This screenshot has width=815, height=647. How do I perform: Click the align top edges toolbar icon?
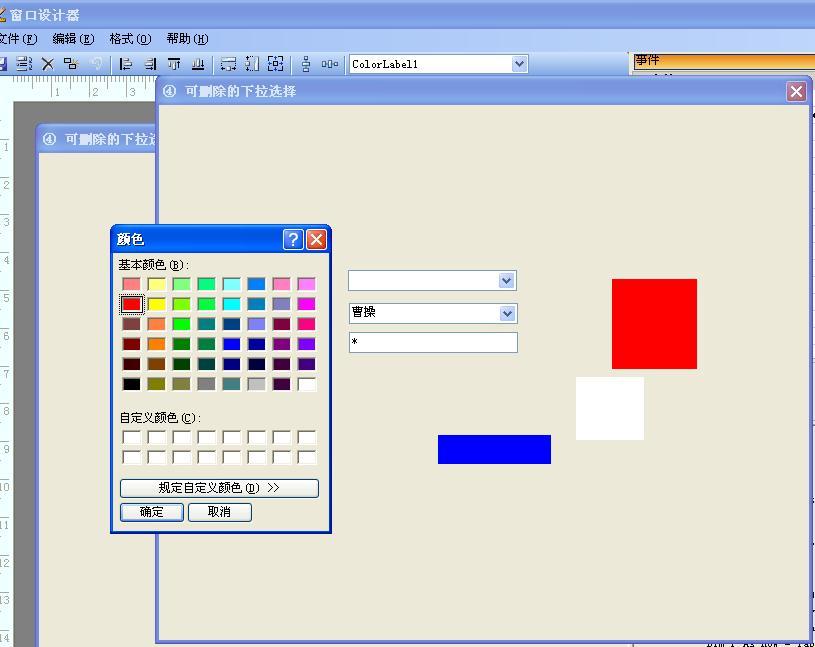click(x=174, y=64)
